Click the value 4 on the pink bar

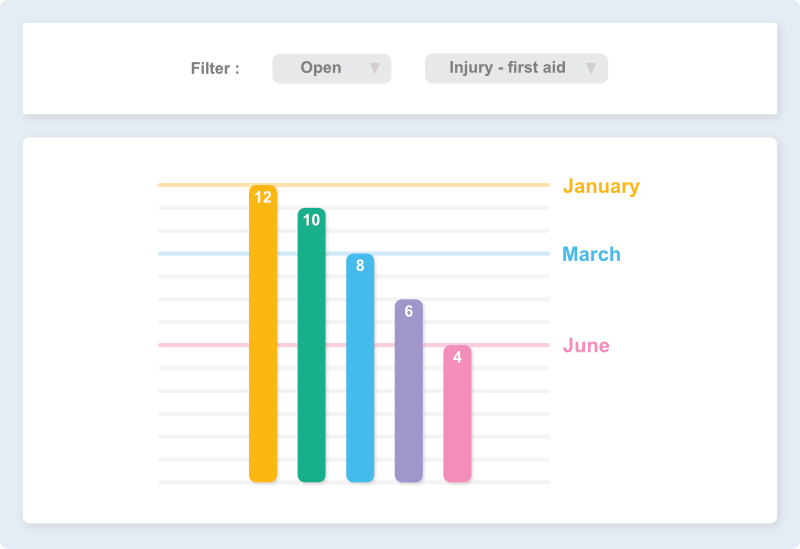coord(457,357)
